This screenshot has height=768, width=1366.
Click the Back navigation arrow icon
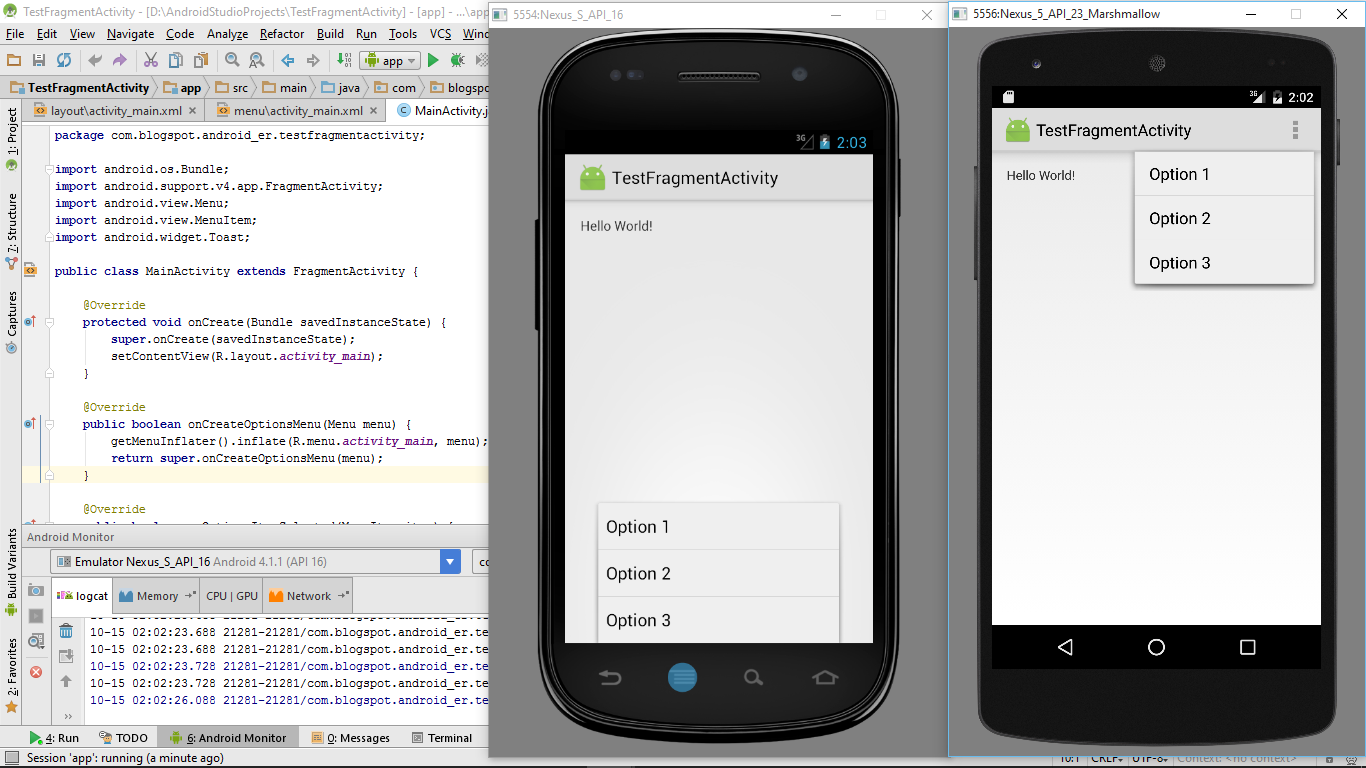point(287,60)
